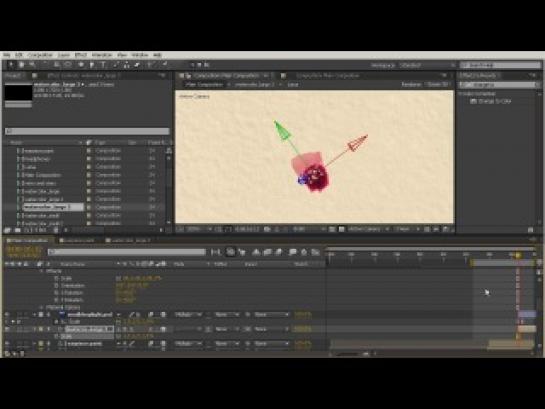Screen dimensions: 545x409
Task: Click the Graph Editor icon in the timeline
Action: tap(315, 252)
